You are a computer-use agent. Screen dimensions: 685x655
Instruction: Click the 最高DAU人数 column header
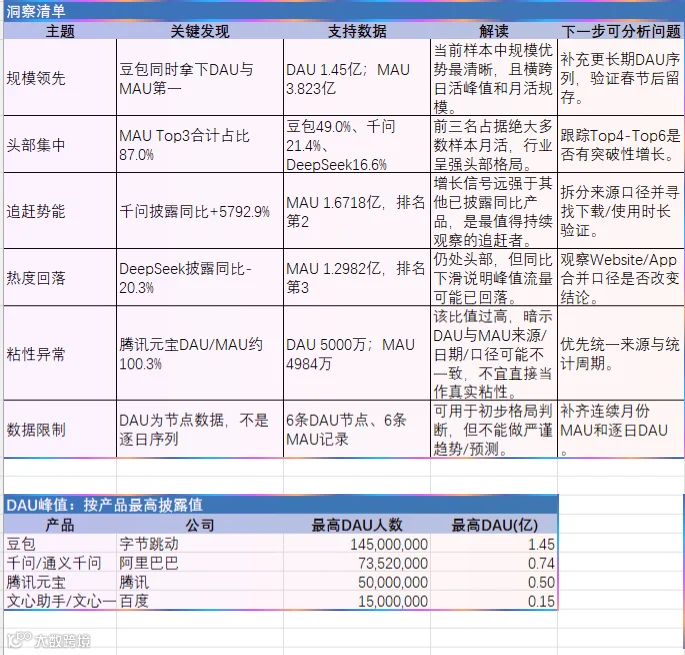357,525
